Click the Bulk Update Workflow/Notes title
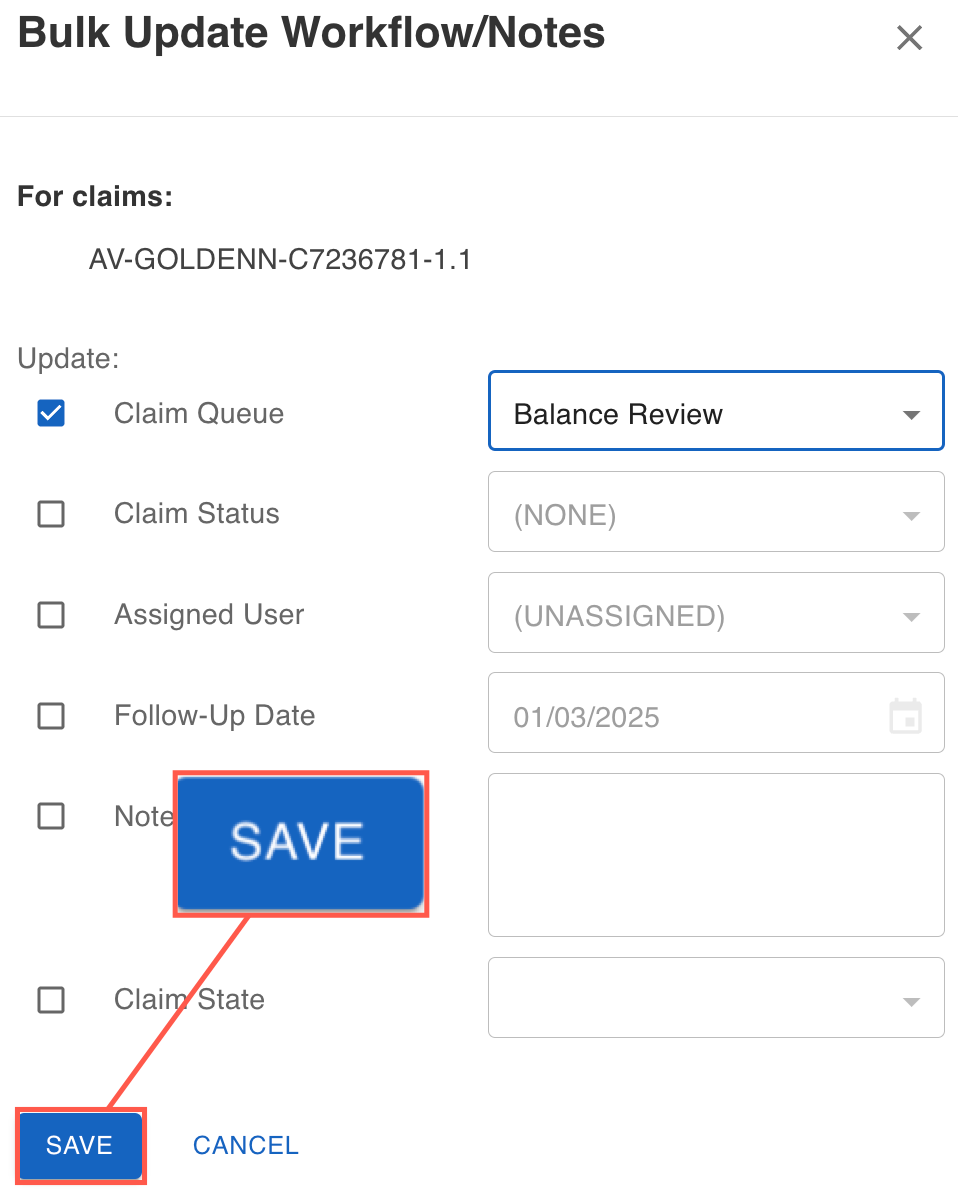Image resolution: width=958 pixels, height=1192 pixels. coord(311,34)
